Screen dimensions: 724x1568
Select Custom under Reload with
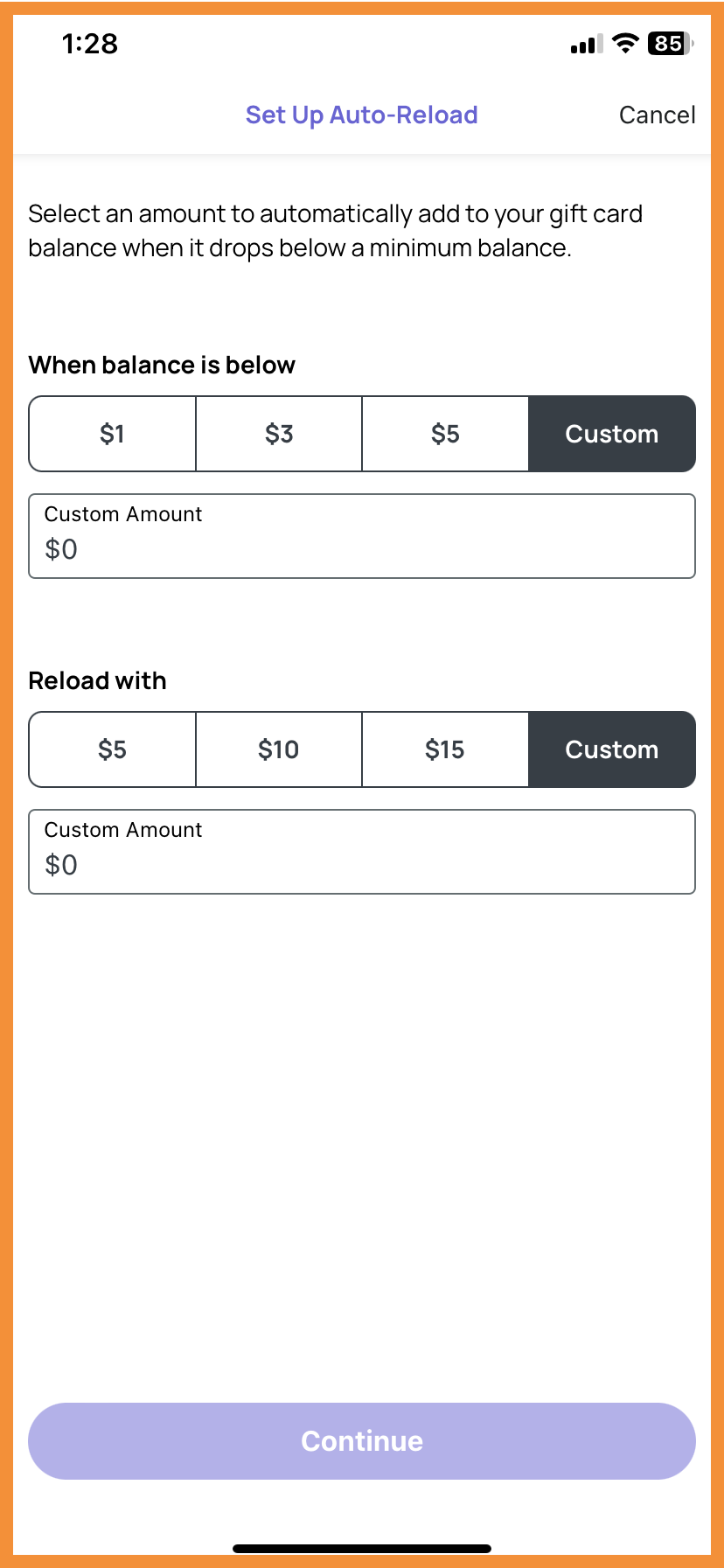[x=612, y=749]
